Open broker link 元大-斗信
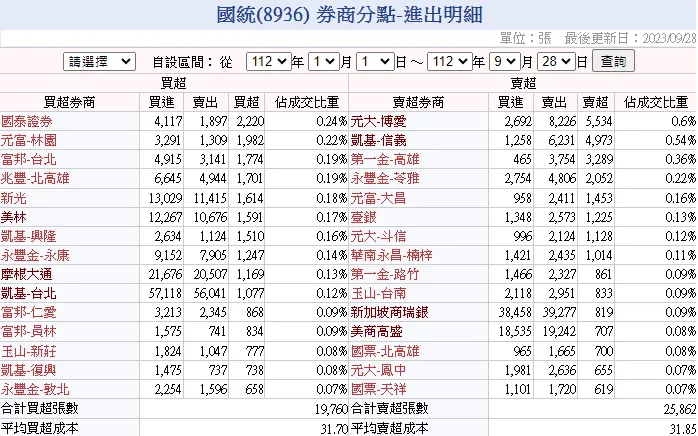This screenshot has width=698, height=436. tap(379, 236)
